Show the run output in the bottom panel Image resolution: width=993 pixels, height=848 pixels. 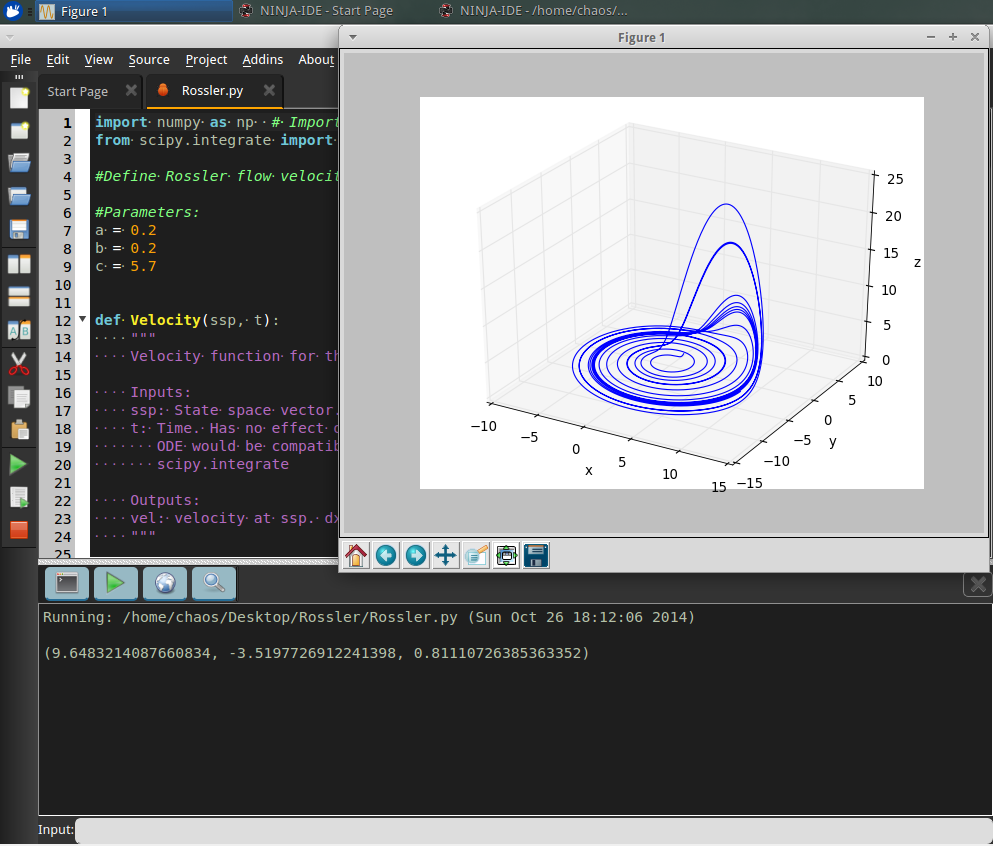(x=115, y=584)
